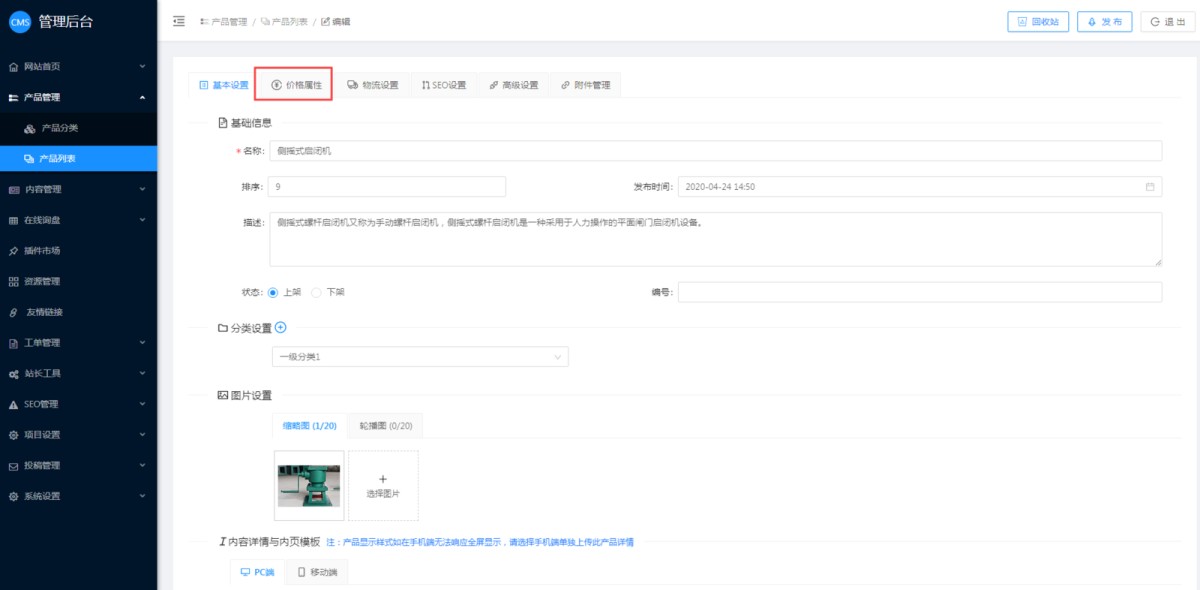Open the 回收站 recycle bin button
This screenshot has height=590, width=1200.
(x=1038, y=21)
